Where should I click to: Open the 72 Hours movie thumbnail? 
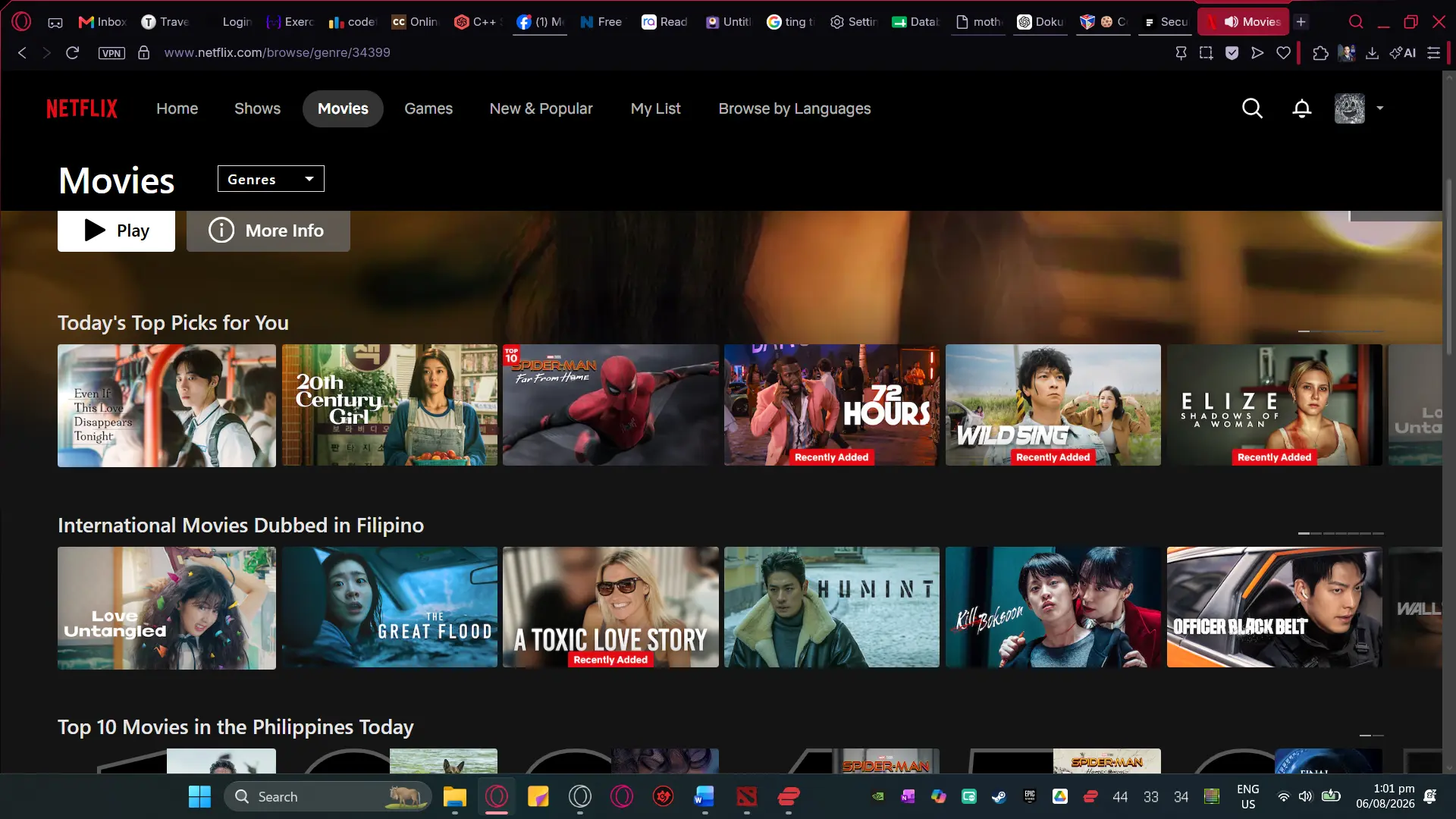[x=832, y=405]
